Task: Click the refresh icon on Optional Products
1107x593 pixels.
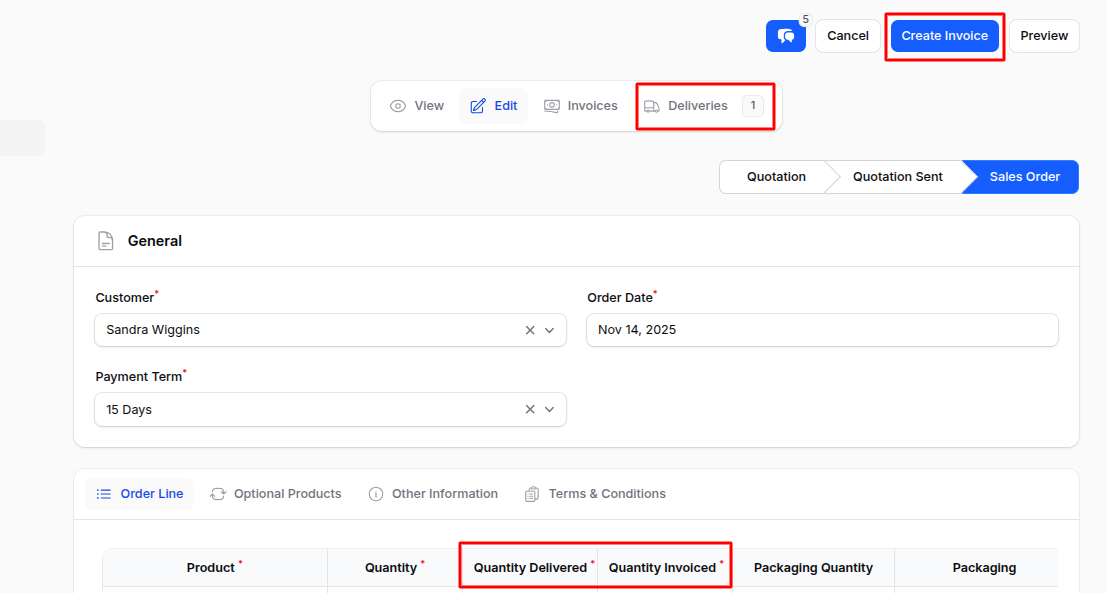Action: [217, 493]
